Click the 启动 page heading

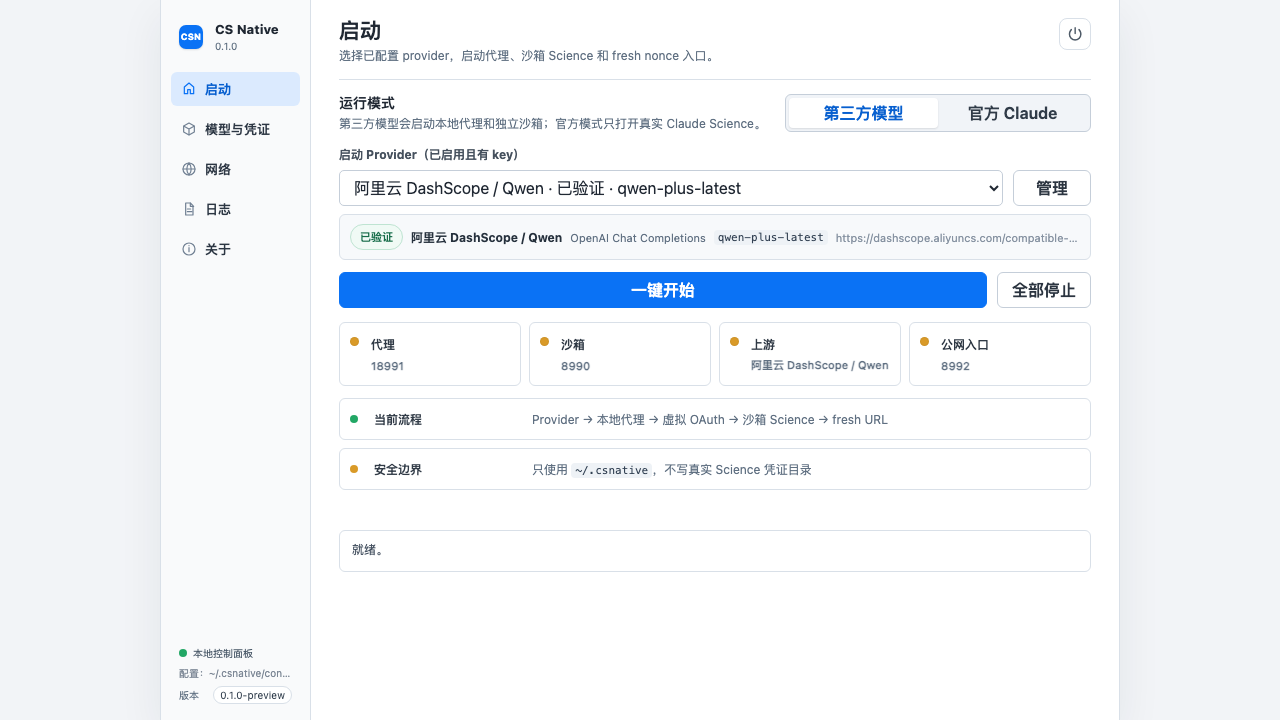tap(360, 31)
